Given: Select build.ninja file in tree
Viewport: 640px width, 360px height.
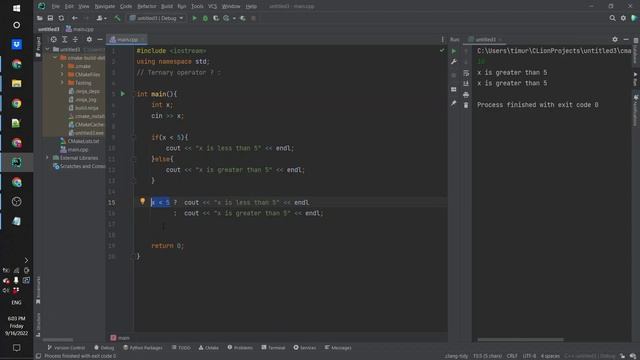Looking at the screenshot, I should pyautogui.click(x=87, y=108).
